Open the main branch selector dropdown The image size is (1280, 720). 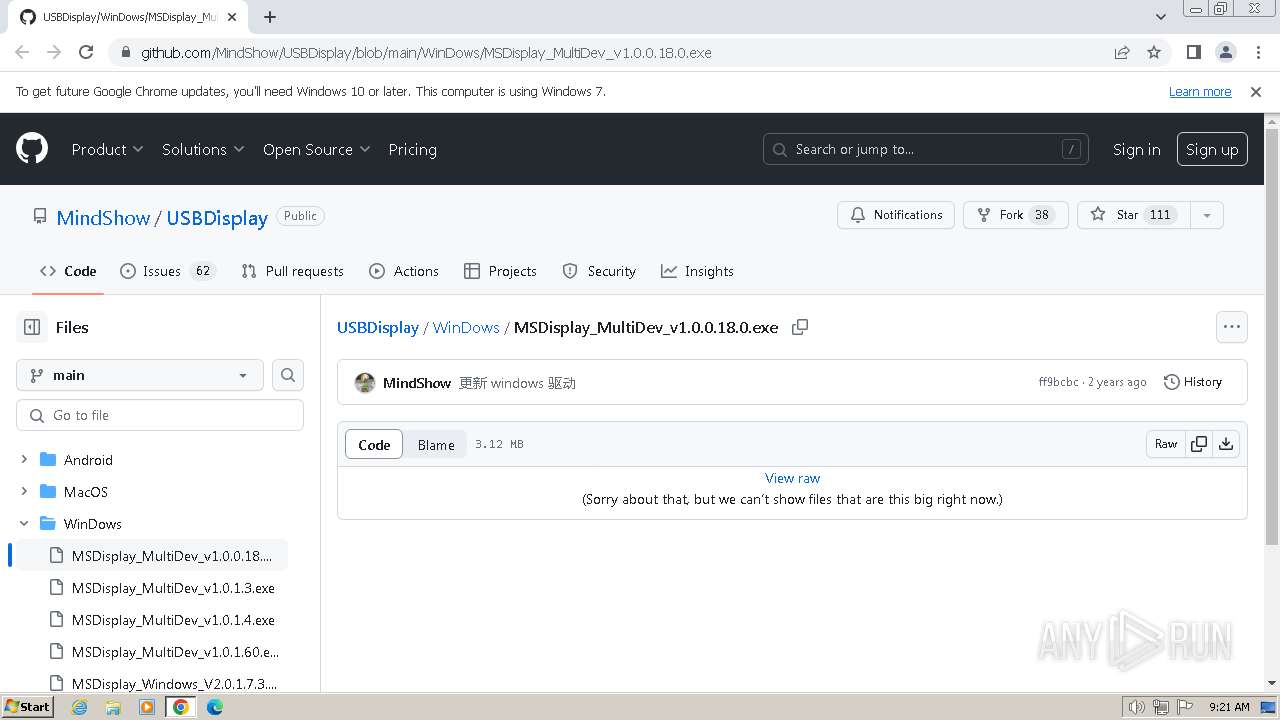[140, 375]
